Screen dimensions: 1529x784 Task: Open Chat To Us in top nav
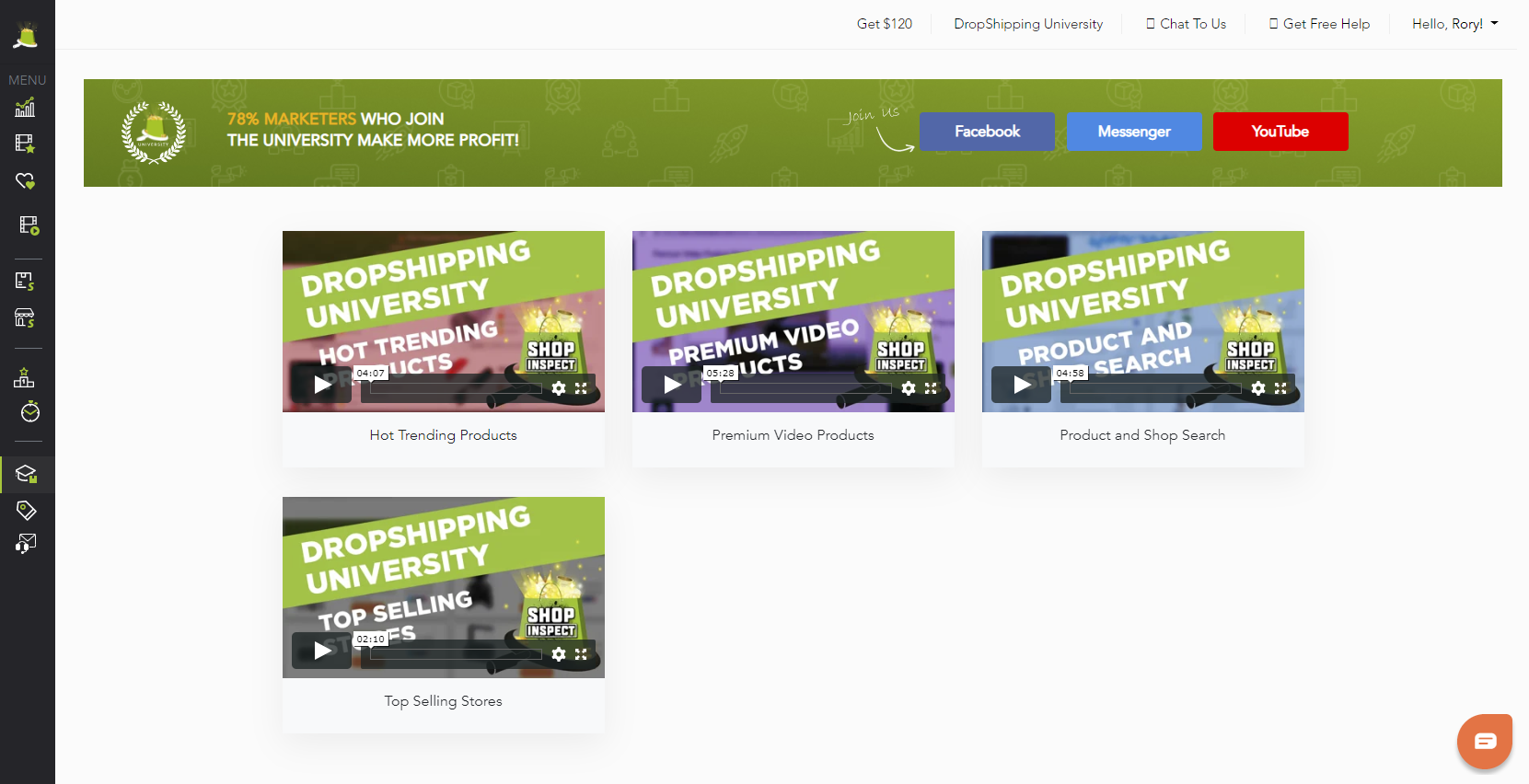tap(1186, 24)
